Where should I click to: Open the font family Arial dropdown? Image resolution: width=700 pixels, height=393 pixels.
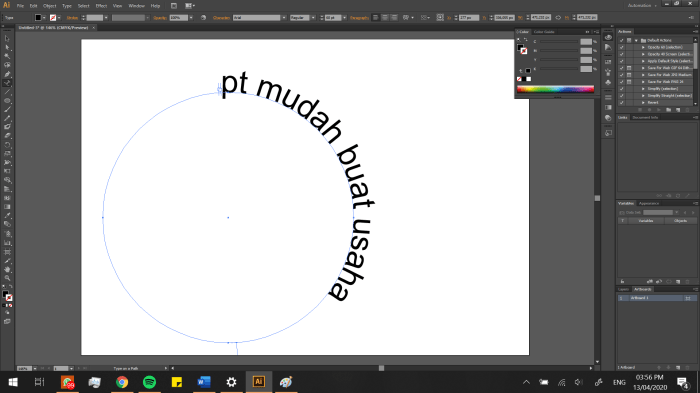[x=284, y=18]
